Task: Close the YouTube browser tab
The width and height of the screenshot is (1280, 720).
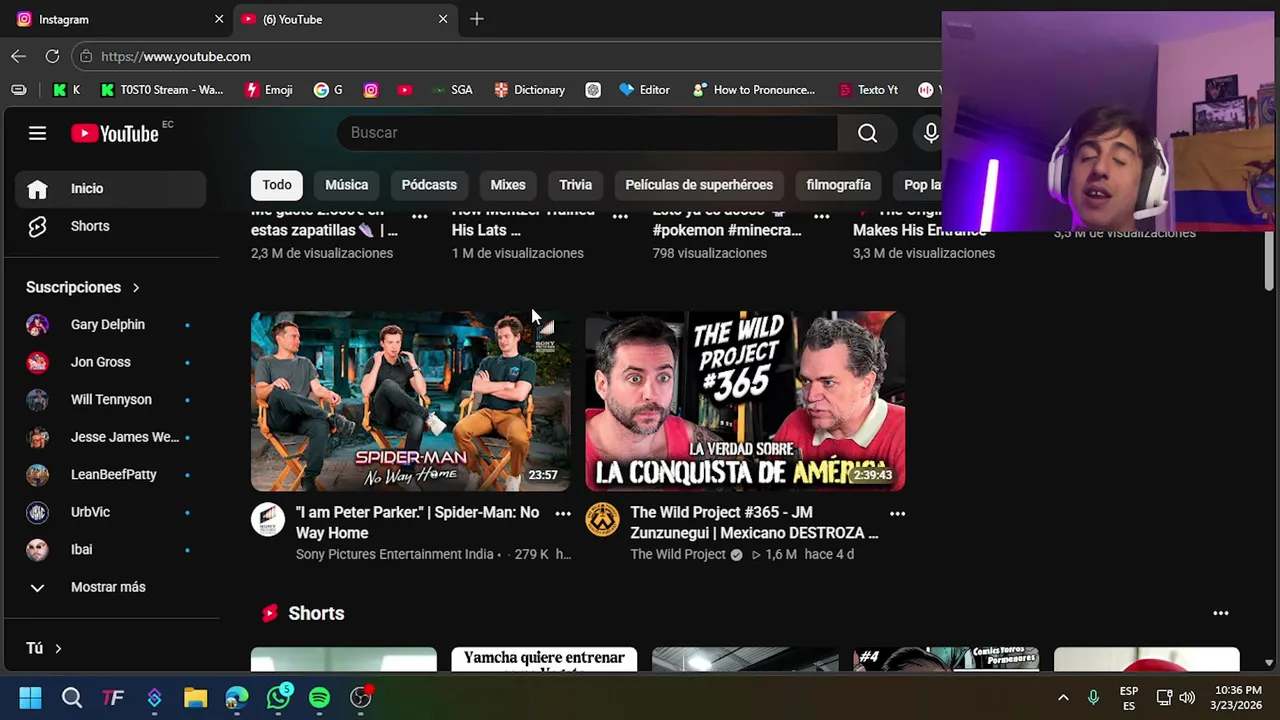Action: 443,19
